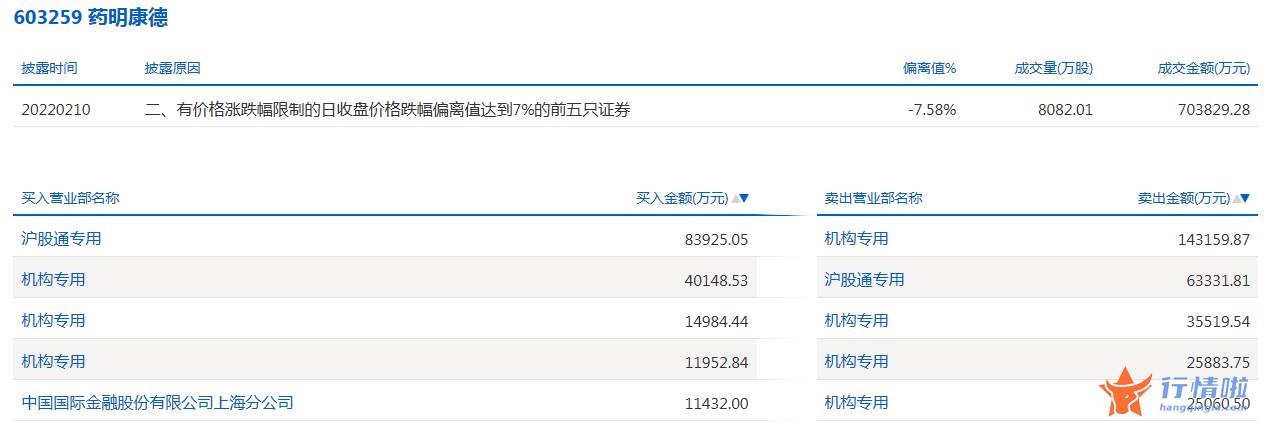Click the 卖出营业部名称 column header
The image size is (1264, 422).
[x=873, y=198]
